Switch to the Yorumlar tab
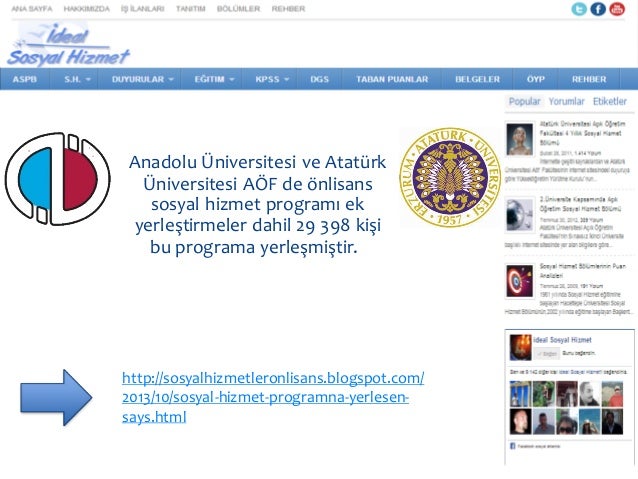Viewport: 638px width, 479px height. pyautogui.click(x=566, y=101)
